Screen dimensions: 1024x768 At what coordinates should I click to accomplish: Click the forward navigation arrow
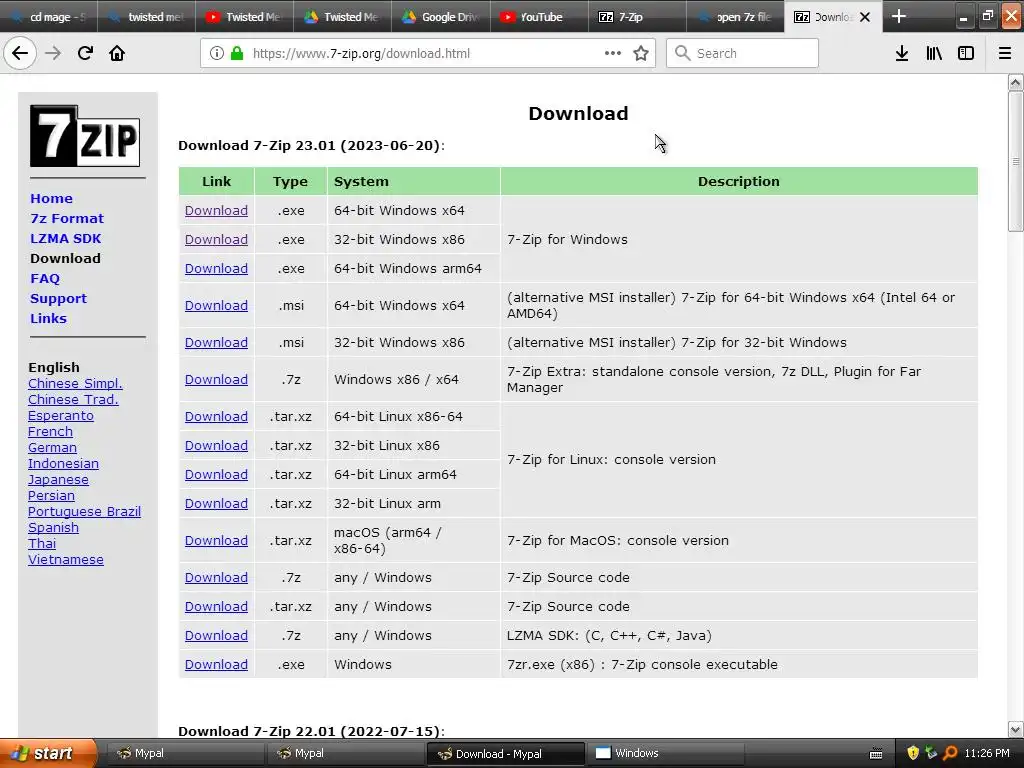[x=53, y=54]
